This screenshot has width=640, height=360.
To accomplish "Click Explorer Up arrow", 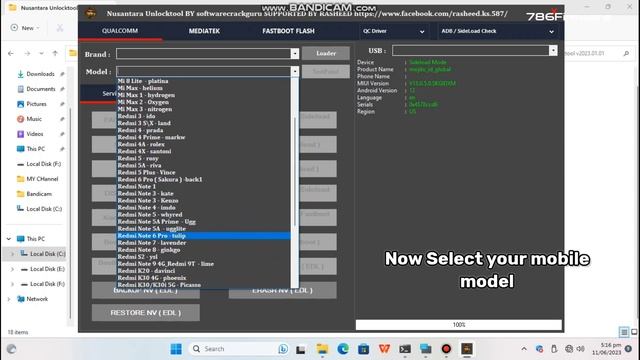I will click(55, 53).
